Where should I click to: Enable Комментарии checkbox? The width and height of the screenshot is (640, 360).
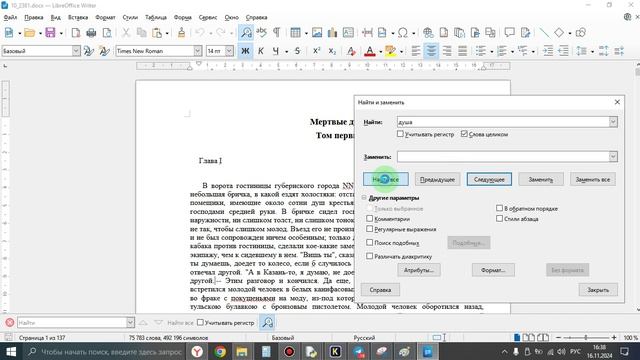tap(369, 219)
